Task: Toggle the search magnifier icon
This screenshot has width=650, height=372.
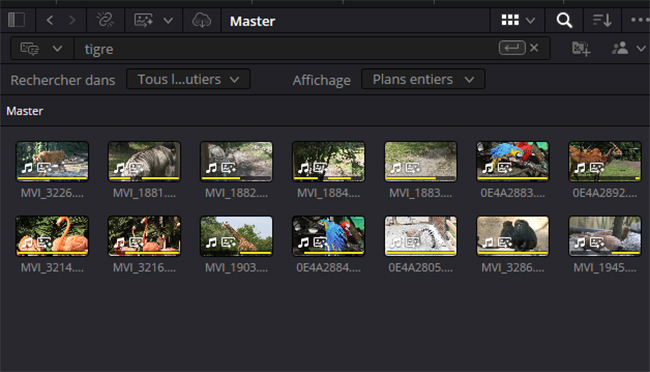Action: [564, 20]
